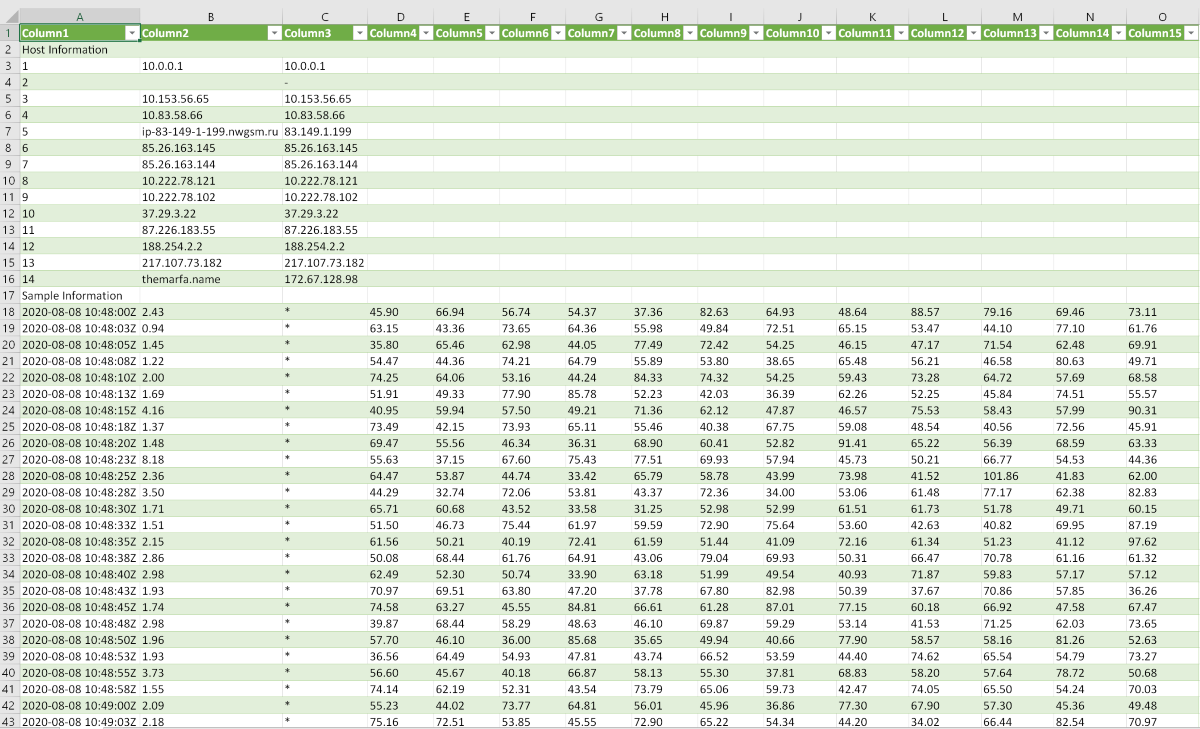
Task: Click the cell containing 172.67.128.98
Action: (325, 279)
